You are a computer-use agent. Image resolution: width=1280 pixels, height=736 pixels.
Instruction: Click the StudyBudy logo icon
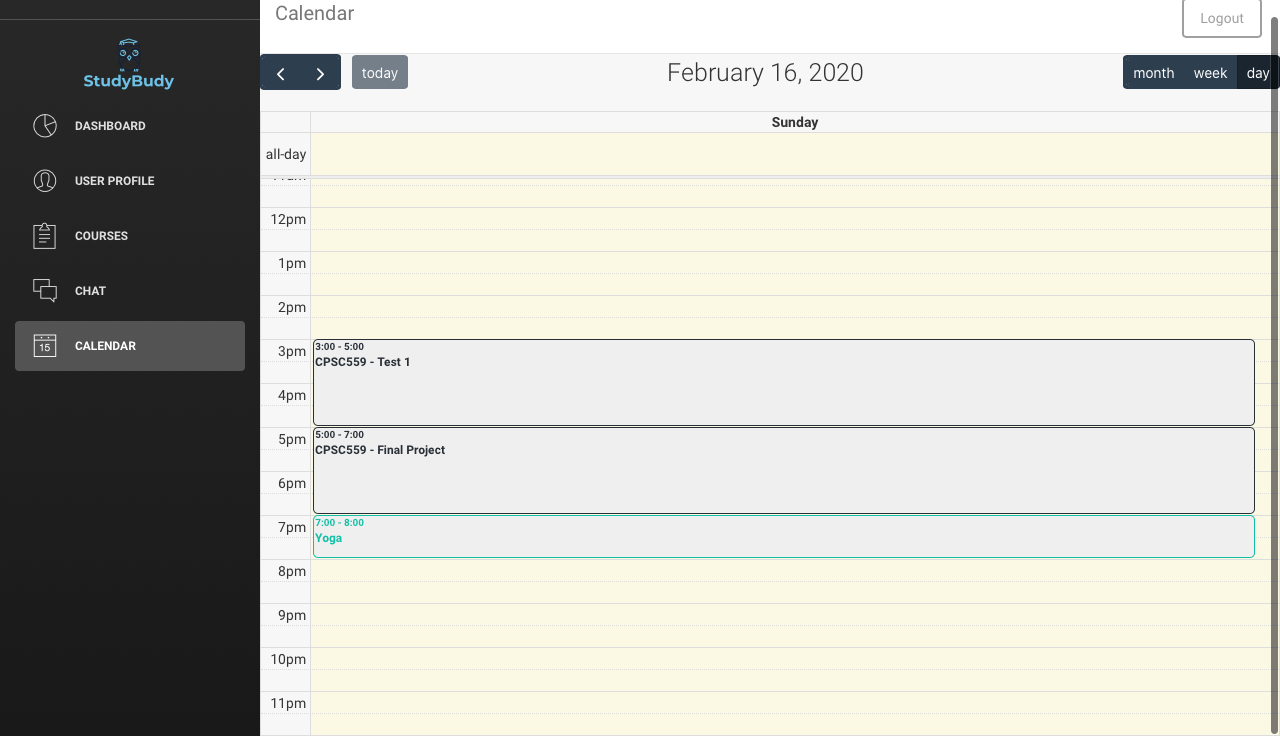click(128, 50)
